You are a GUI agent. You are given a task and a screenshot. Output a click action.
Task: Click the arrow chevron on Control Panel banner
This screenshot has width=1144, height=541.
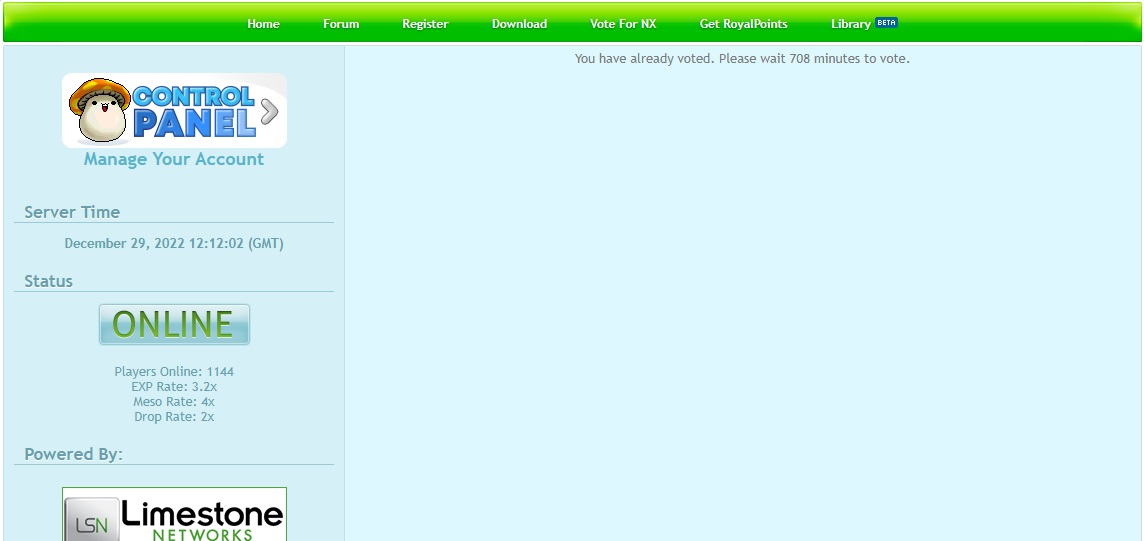click(x=269, y=110)
